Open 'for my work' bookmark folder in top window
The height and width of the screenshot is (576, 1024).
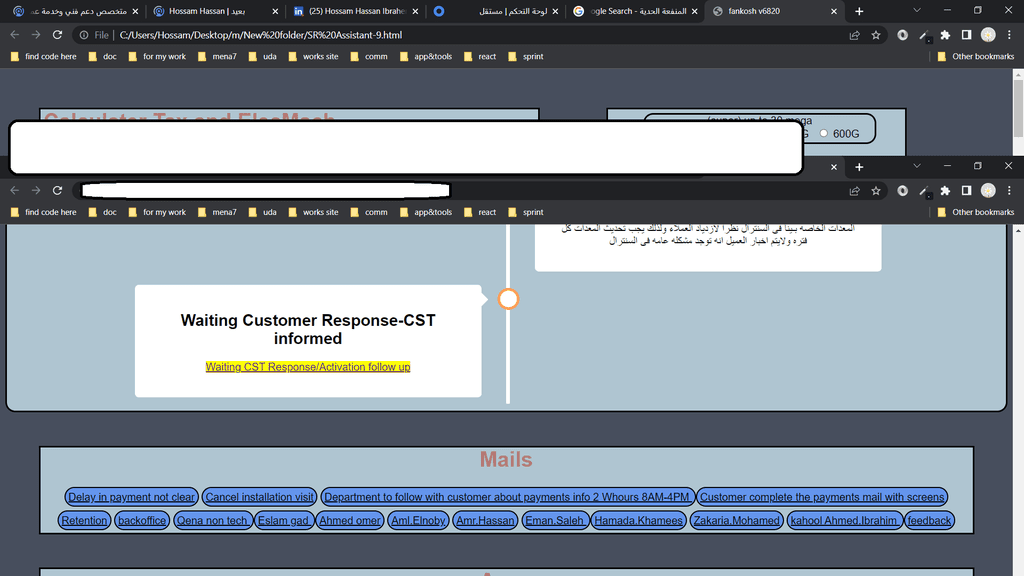(157, 57)
